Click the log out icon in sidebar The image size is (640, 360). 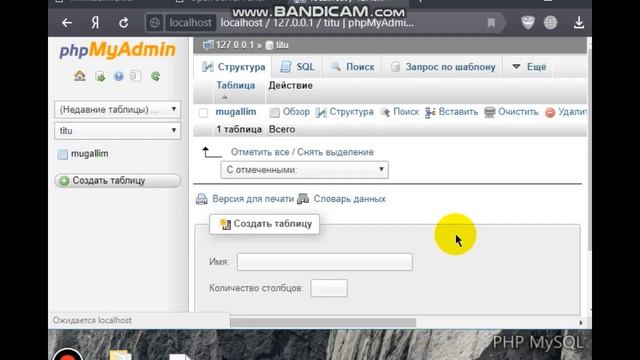(x=100, y=76)
